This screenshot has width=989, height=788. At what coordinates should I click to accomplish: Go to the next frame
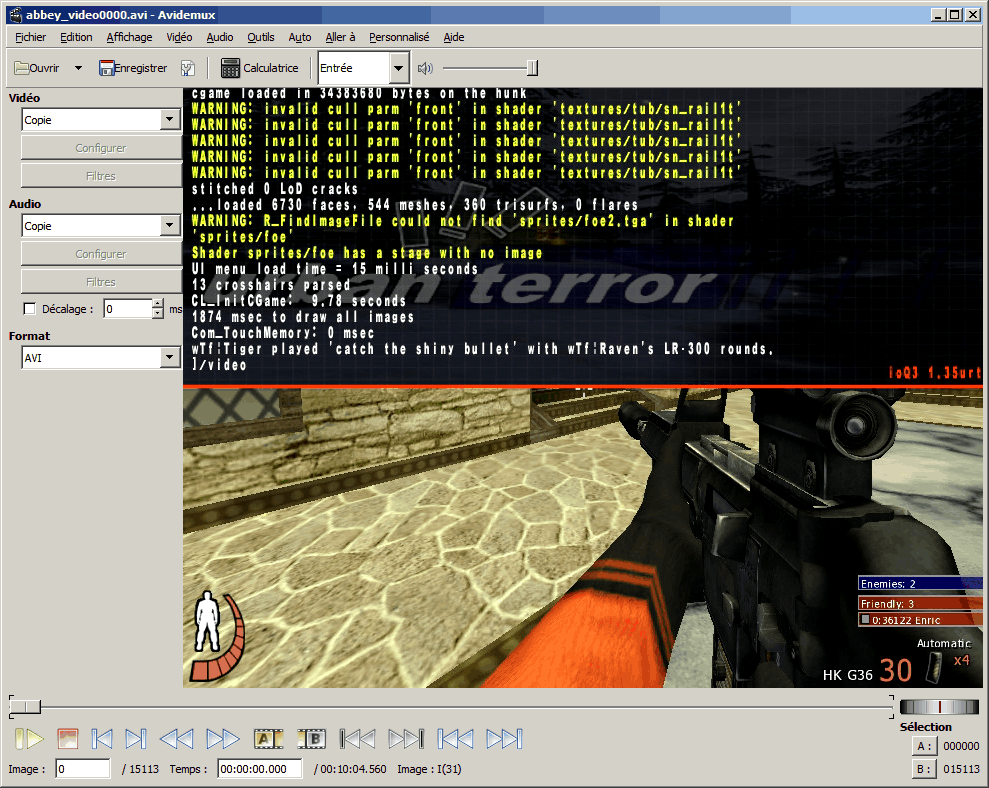pyautogui.click(x=136, y=739)
